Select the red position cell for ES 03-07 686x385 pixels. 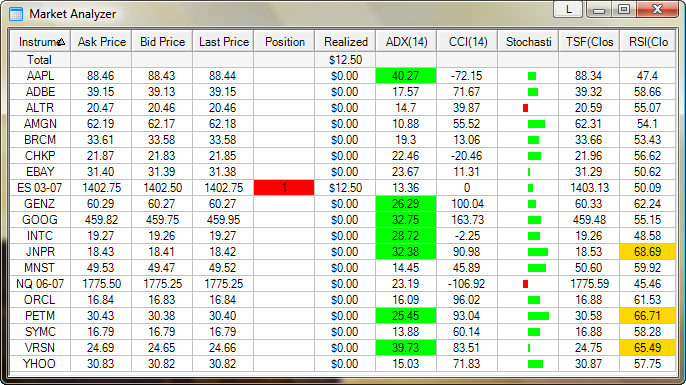pos(284,188)
